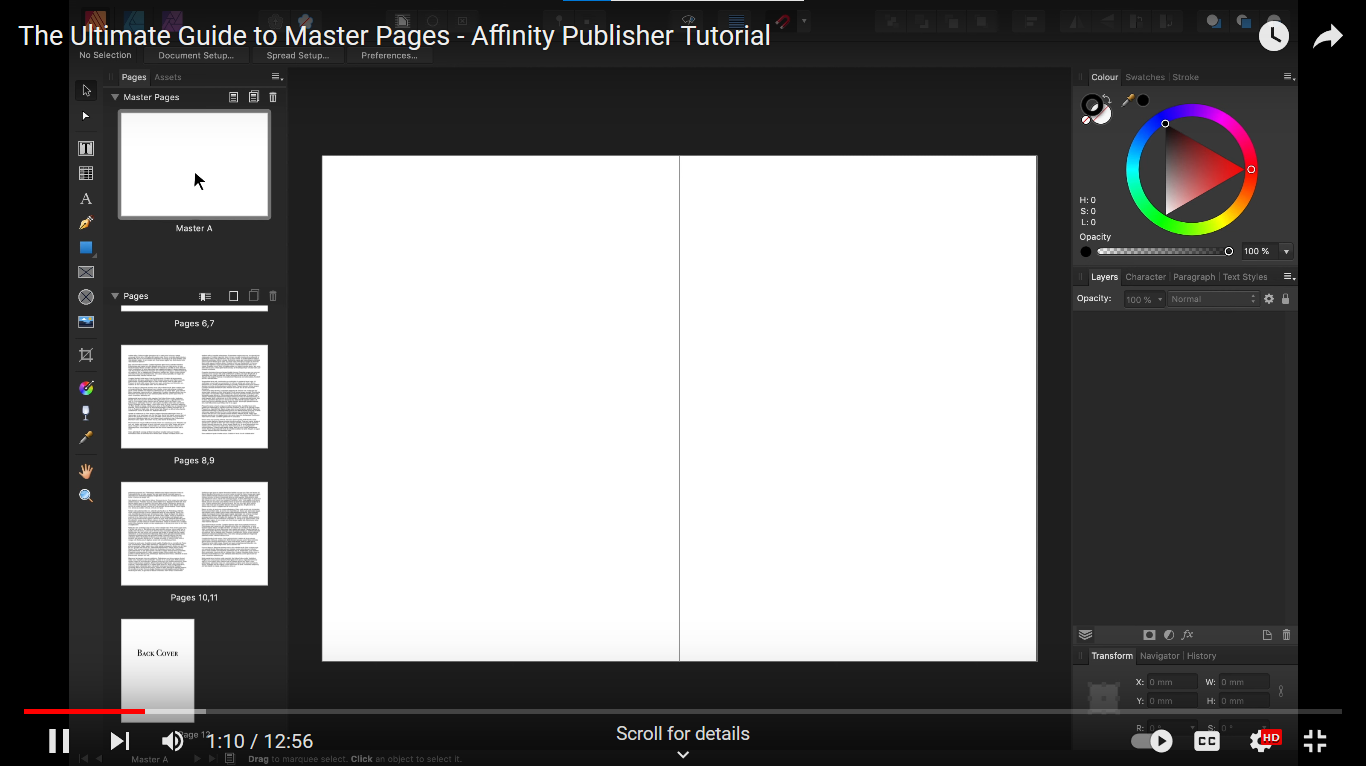Select the Picture Frame Rectangle tool
This screenshot has width=1366, height=766.
point(86,272)
